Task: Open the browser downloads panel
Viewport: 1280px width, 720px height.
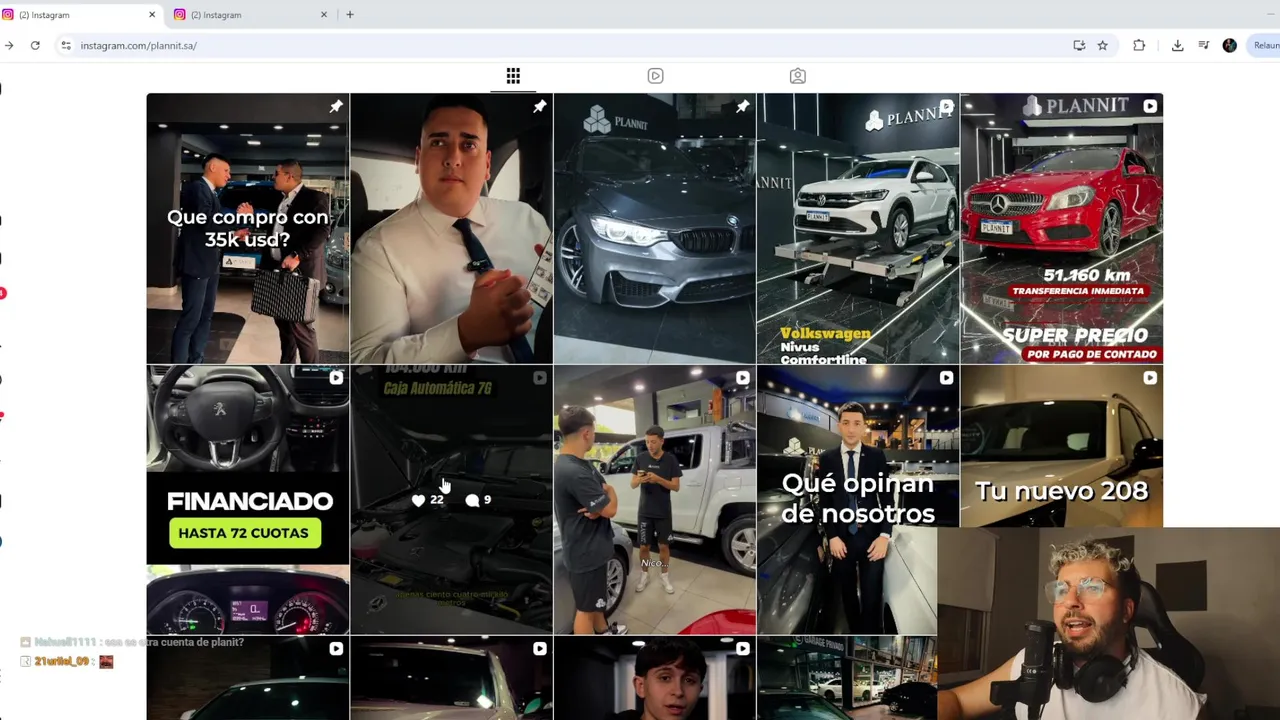Action: tap(1177, 45)
